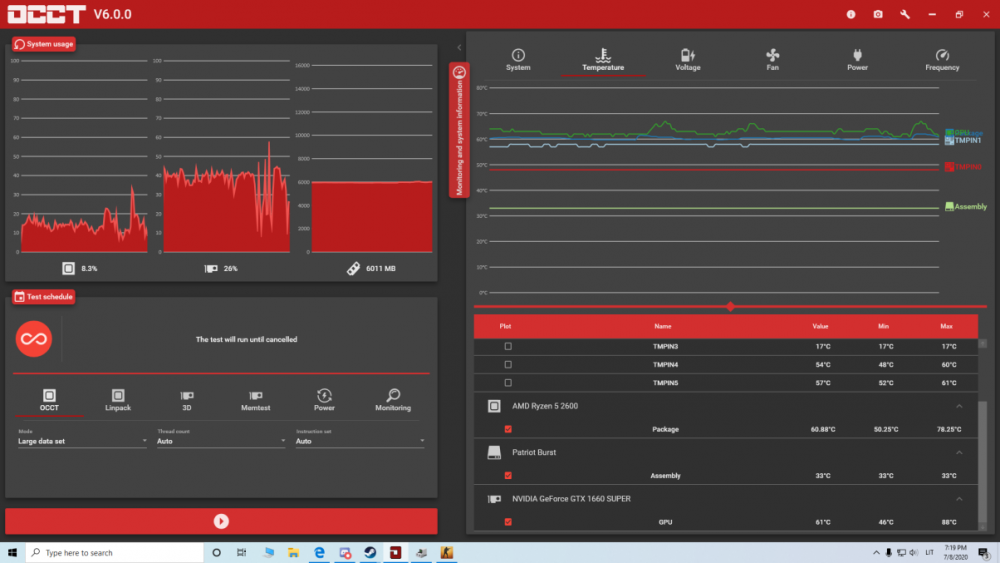Image resolution: width=1000 pixels, height=563 pixels.
Task: Open settings via the wrench icon
Action: click(905, 14)
